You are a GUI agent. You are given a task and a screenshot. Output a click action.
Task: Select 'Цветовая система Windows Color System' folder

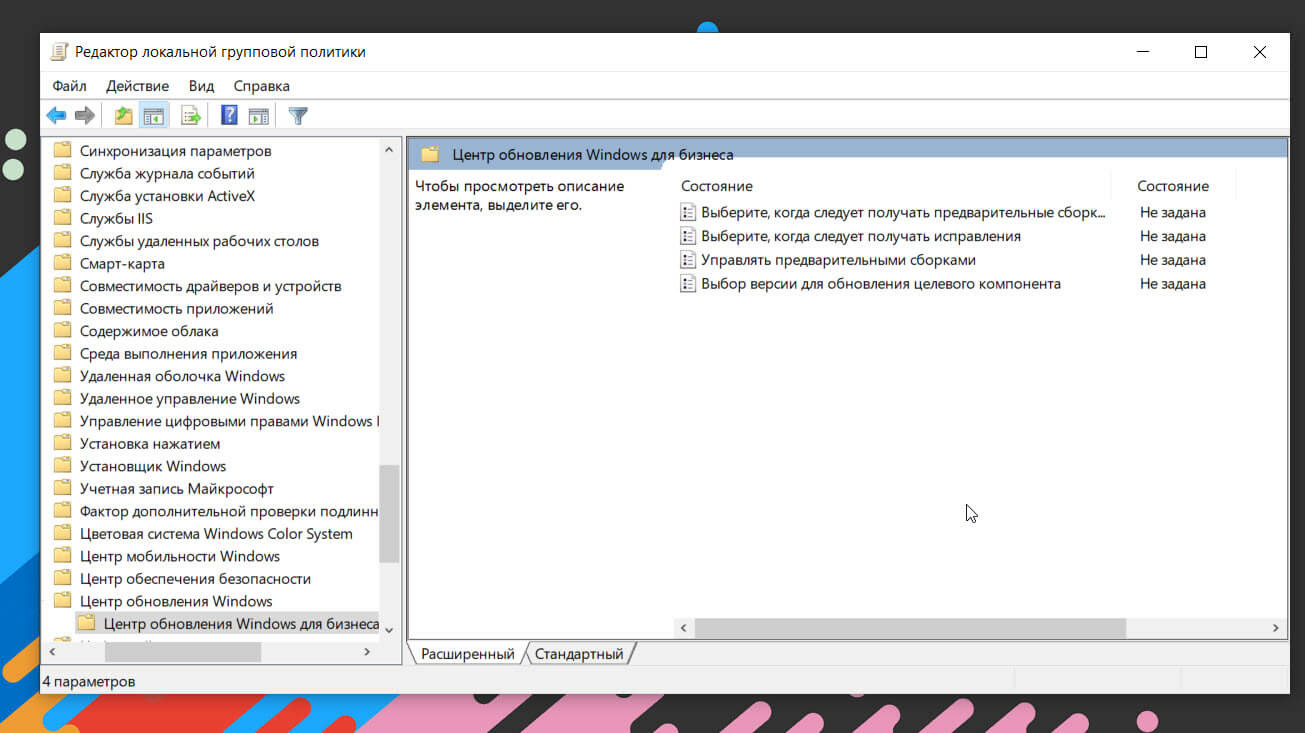point(216,533)
